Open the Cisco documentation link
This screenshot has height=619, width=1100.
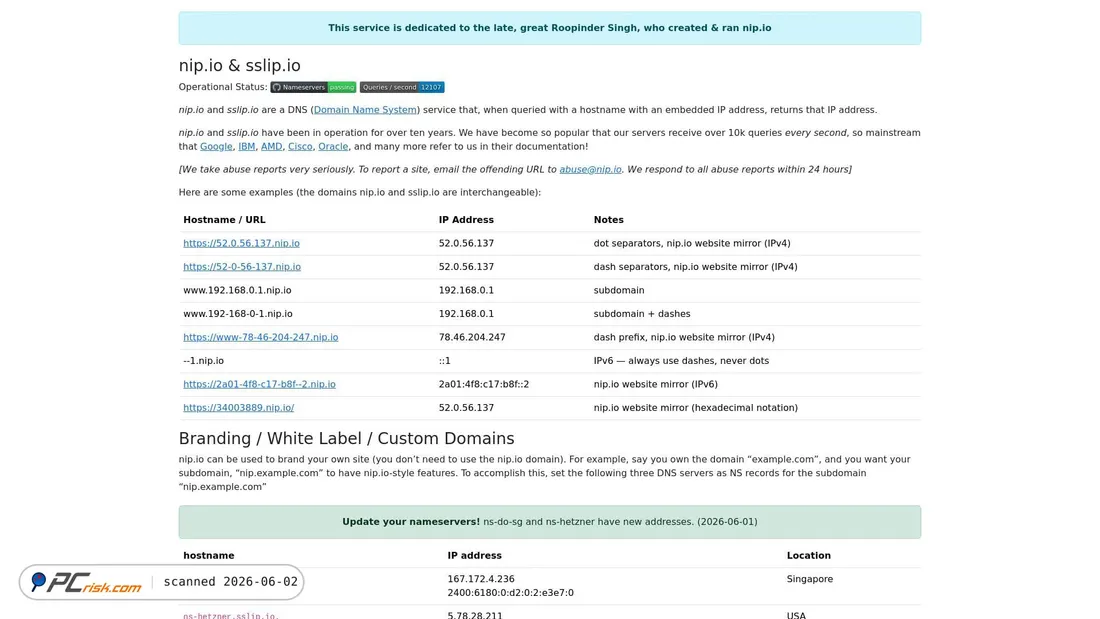(300, 147)
